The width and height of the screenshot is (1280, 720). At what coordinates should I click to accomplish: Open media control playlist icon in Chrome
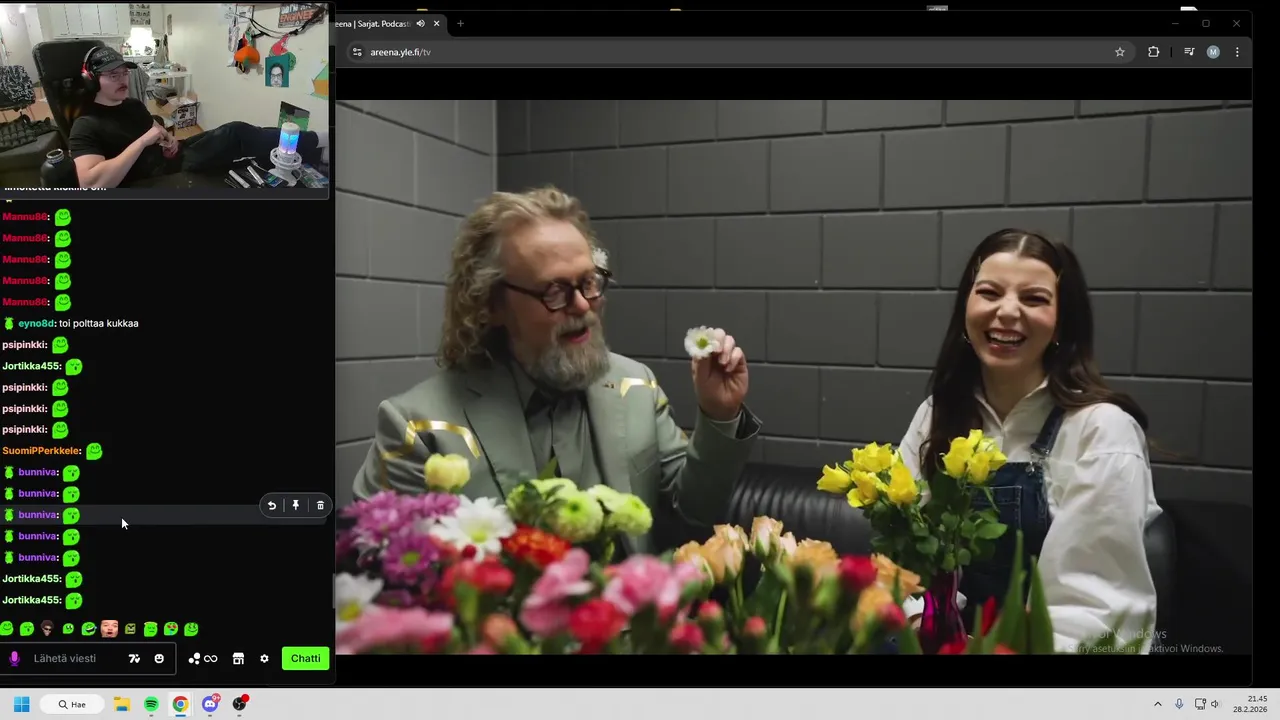(1189, 52)
